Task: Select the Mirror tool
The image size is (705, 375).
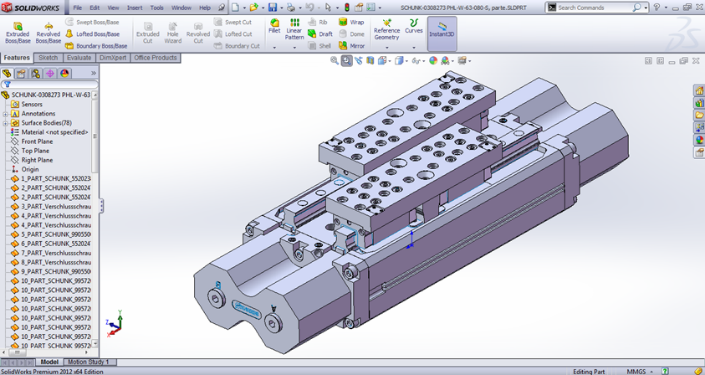Action: pos(352,46)
